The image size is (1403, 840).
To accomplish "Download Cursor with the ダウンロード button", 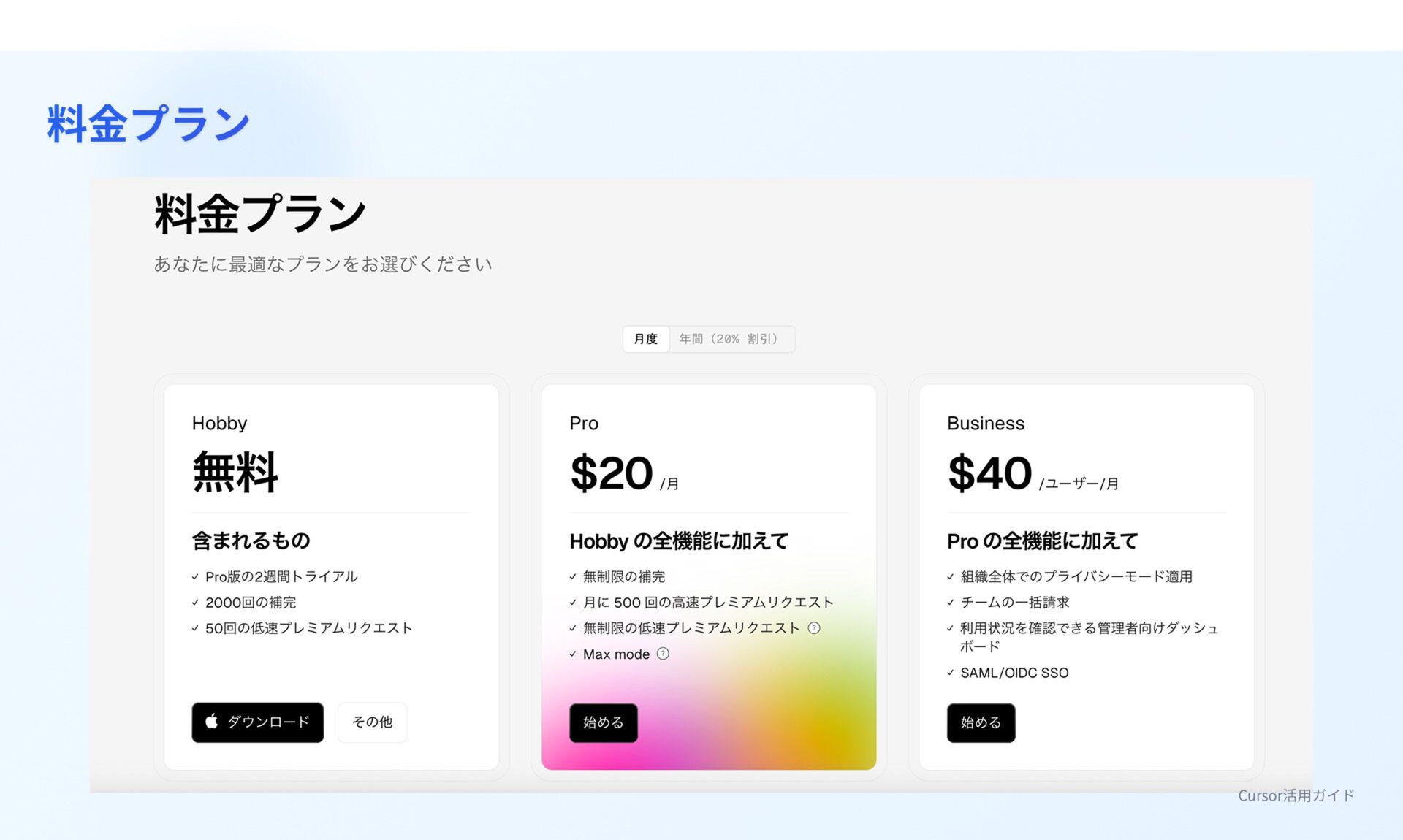I will tap(258, 722).
